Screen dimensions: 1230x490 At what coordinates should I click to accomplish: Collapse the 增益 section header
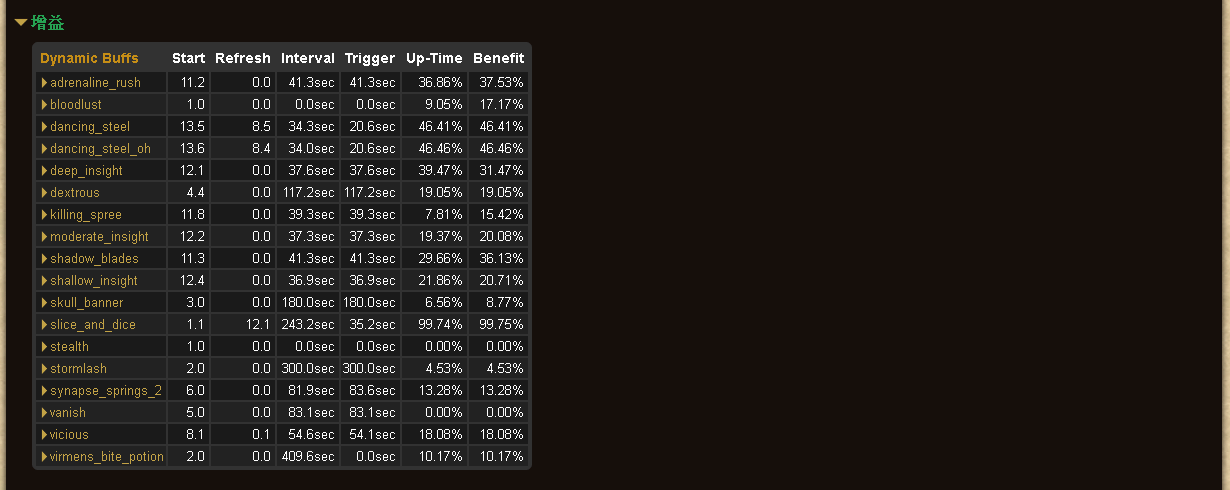pyautogui.click(x=39, y=22)
